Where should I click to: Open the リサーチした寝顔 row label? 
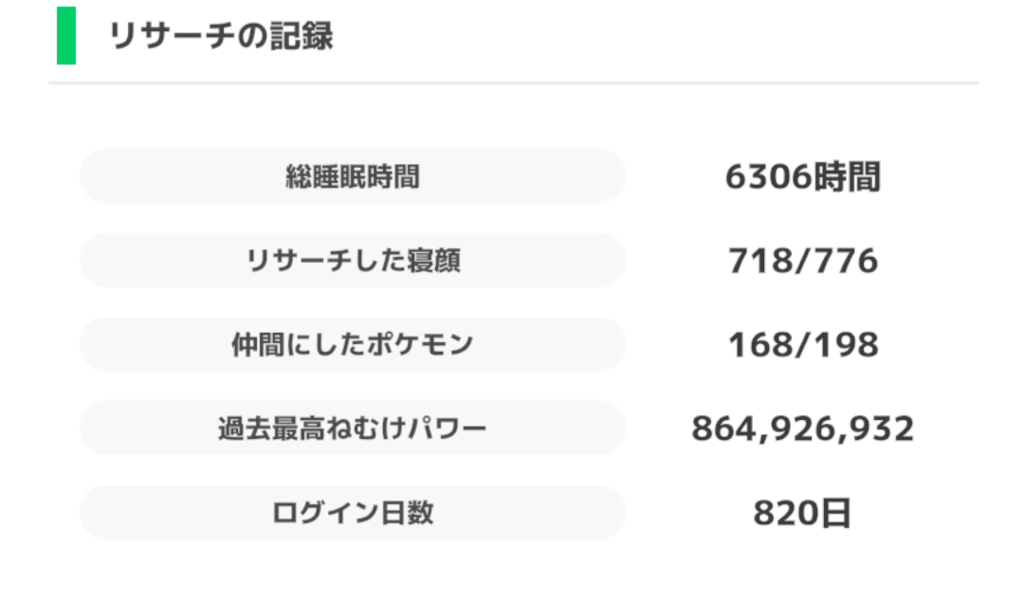click(x=352, y=261)
